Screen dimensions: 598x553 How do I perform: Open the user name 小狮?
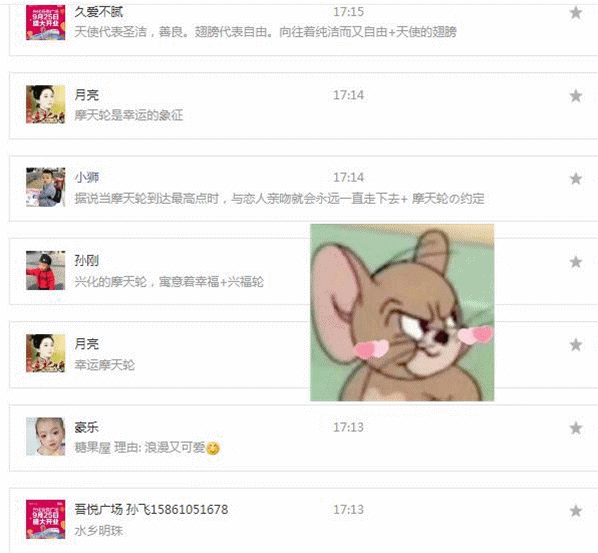(87, 177)
